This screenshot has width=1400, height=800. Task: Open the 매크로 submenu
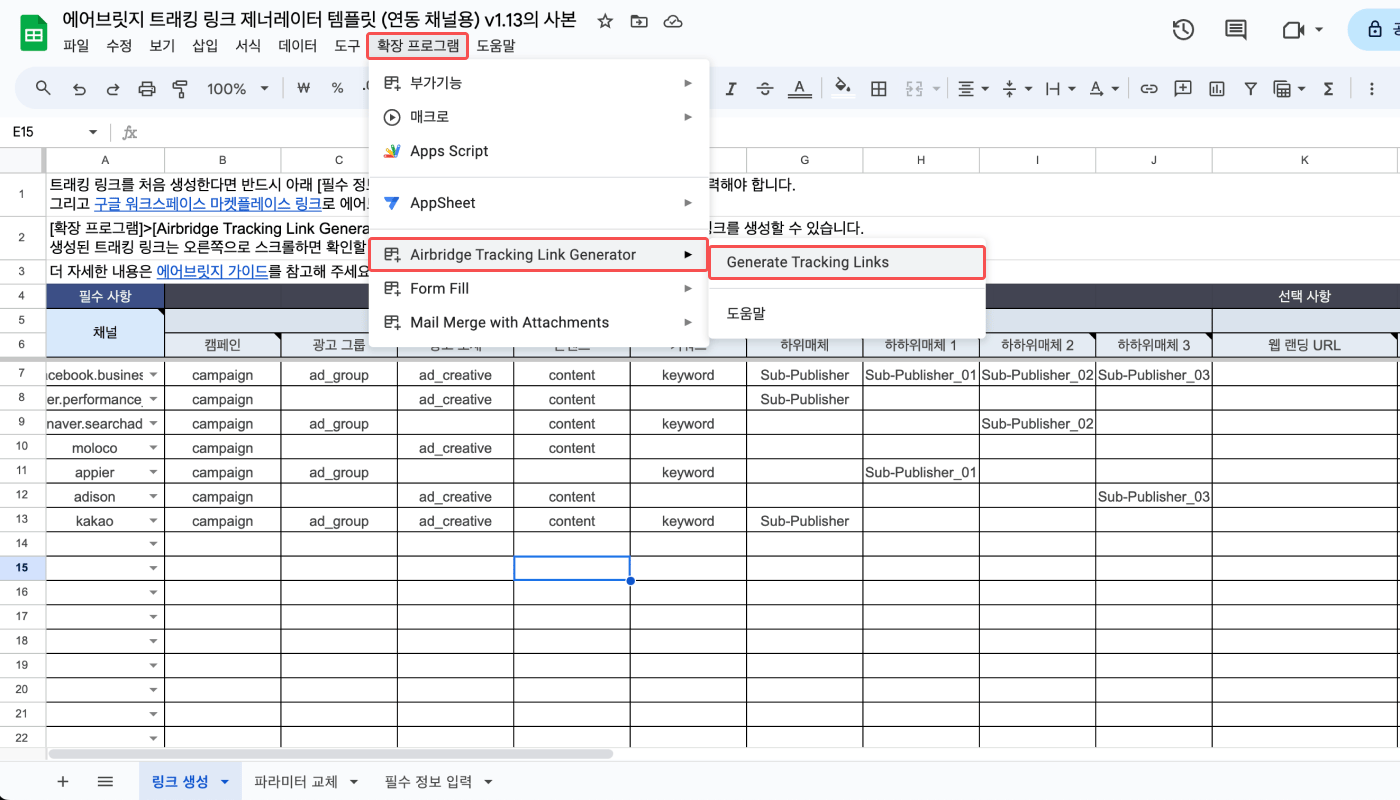pyautogui.click(x=539, y=117)
